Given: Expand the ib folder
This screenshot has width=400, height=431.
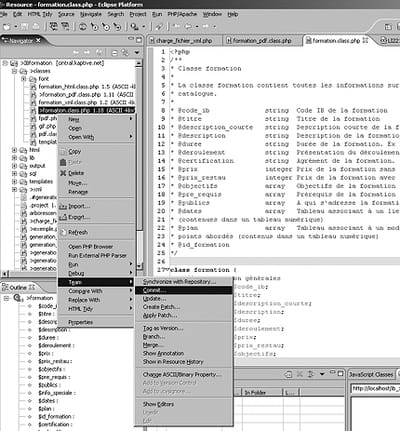Looking at the screenshot, I should pyautogui.click(x=14, y=158).
